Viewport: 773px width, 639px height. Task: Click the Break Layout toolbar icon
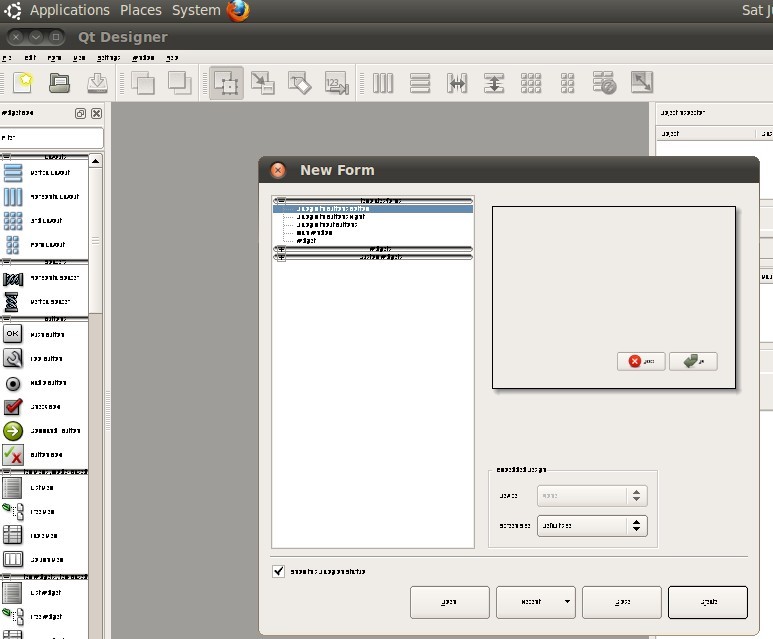pos(604,83)
